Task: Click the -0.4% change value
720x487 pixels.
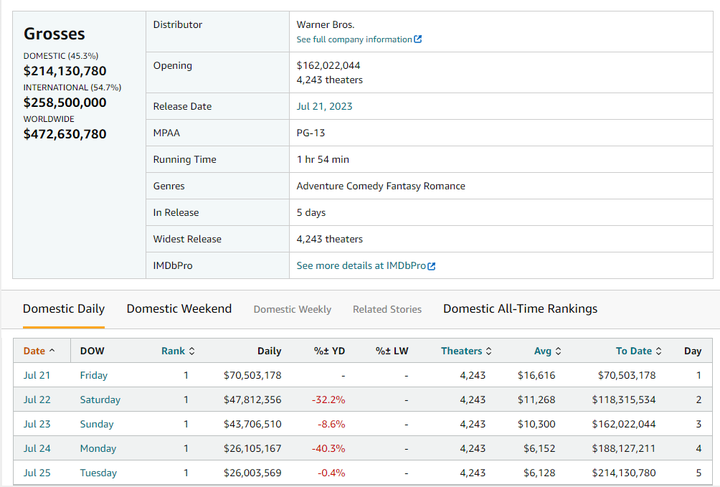Action: [x=331, y=473]
